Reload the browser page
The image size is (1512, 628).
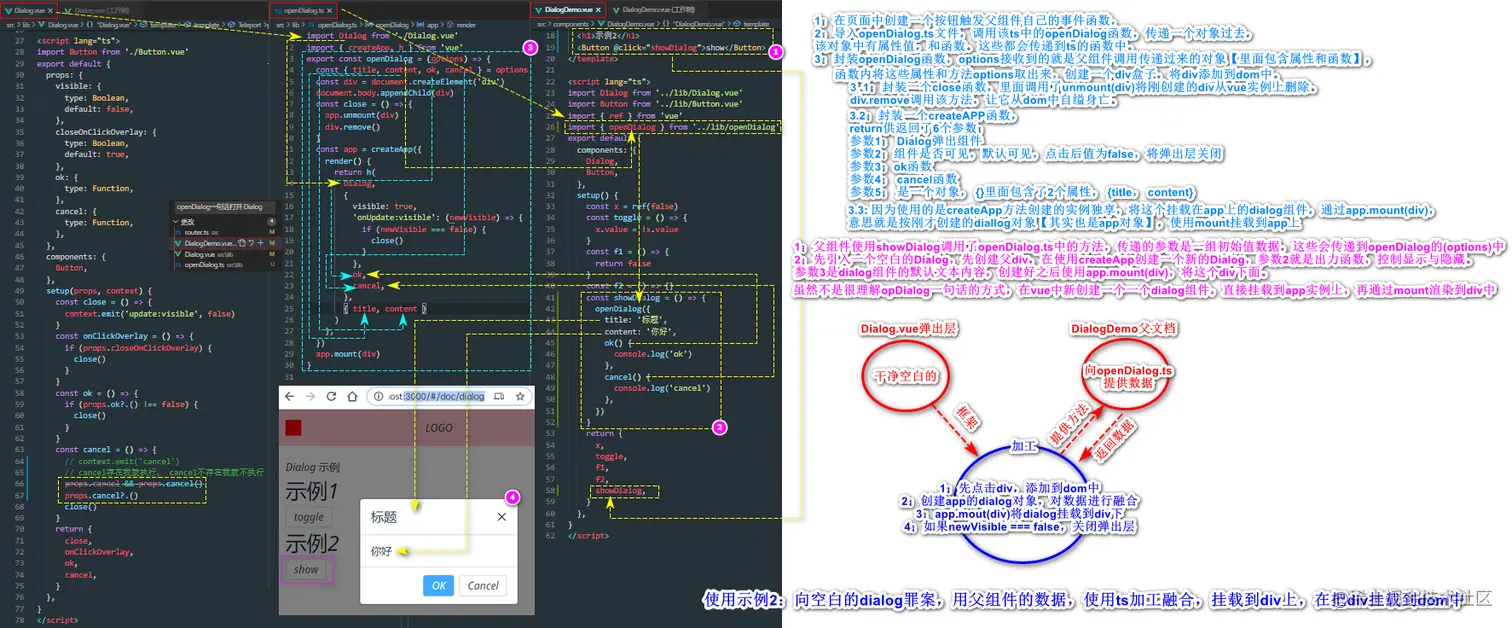[331, 397]
